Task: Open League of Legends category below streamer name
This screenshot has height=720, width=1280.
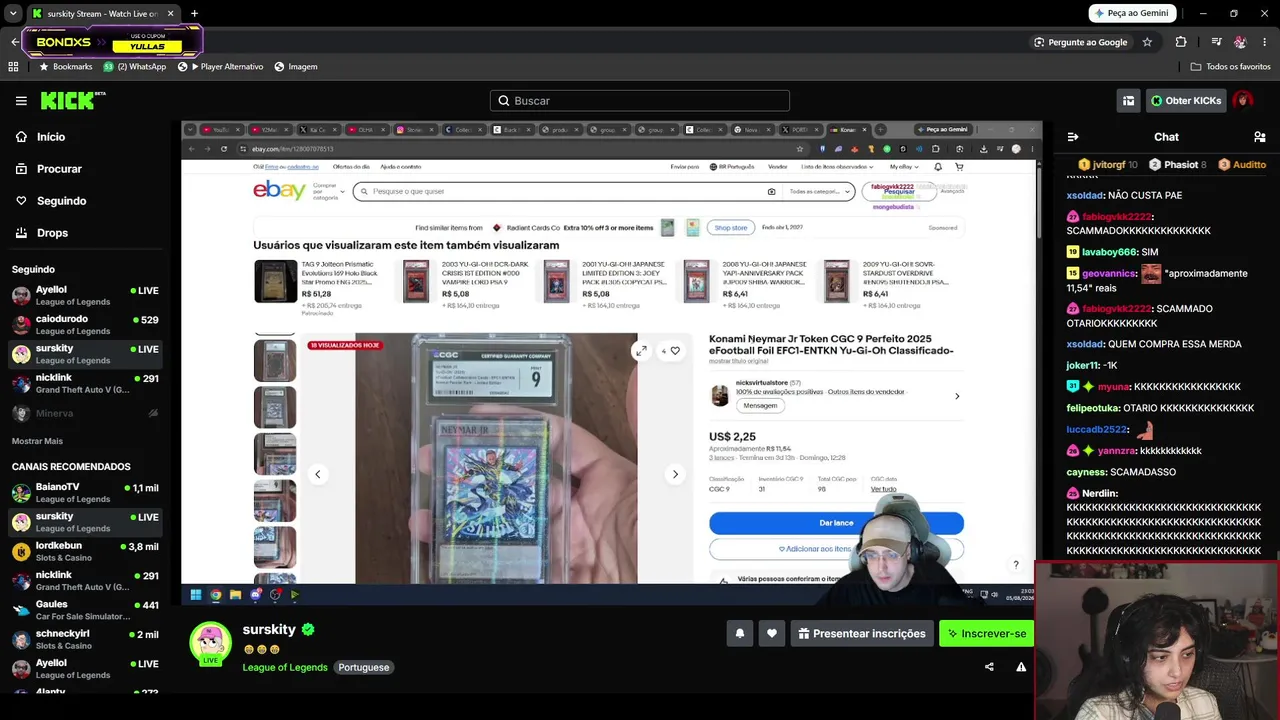Action: click(x=285, y=667)
